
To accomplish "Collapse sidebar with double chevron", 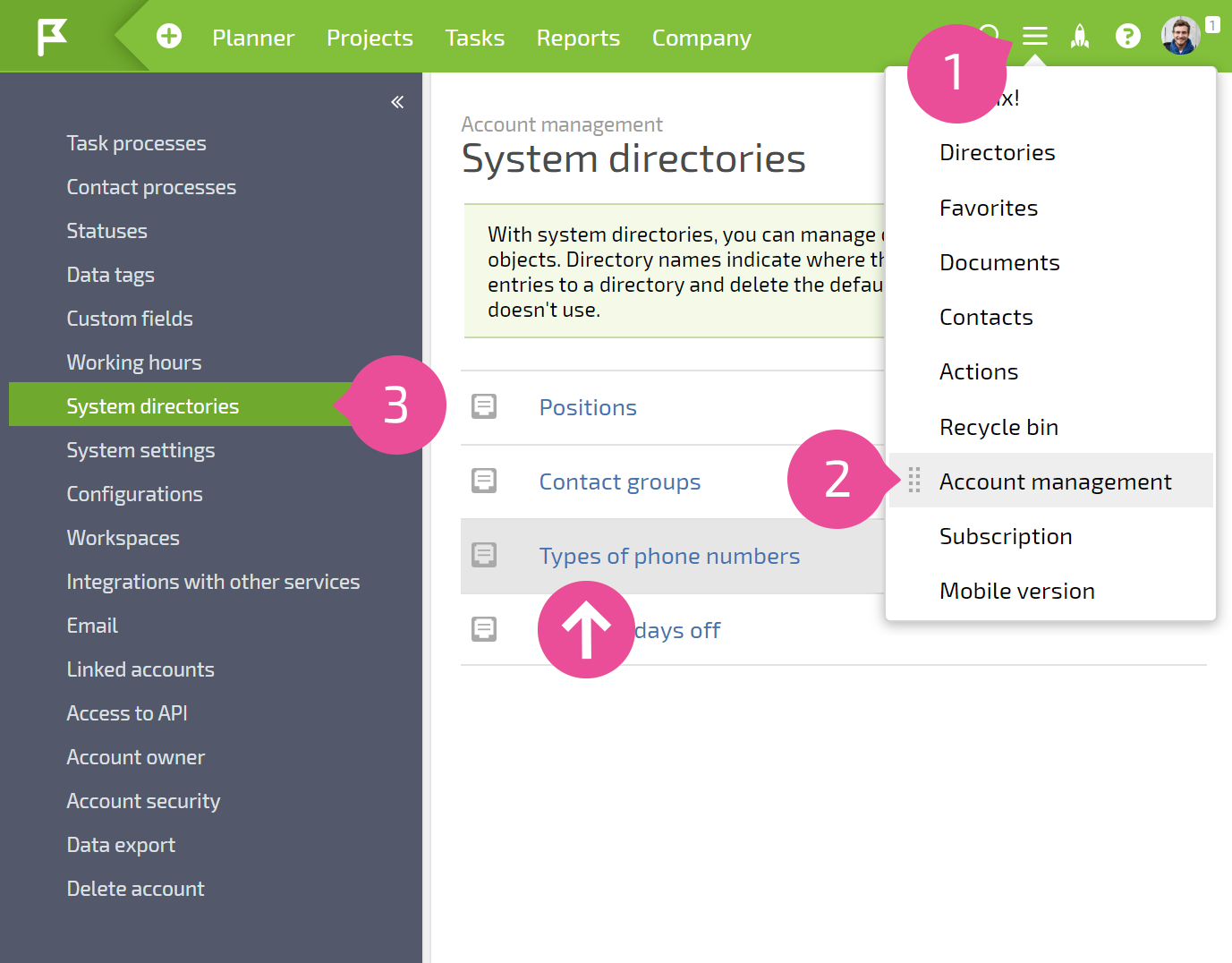I will tap(397, 102).
